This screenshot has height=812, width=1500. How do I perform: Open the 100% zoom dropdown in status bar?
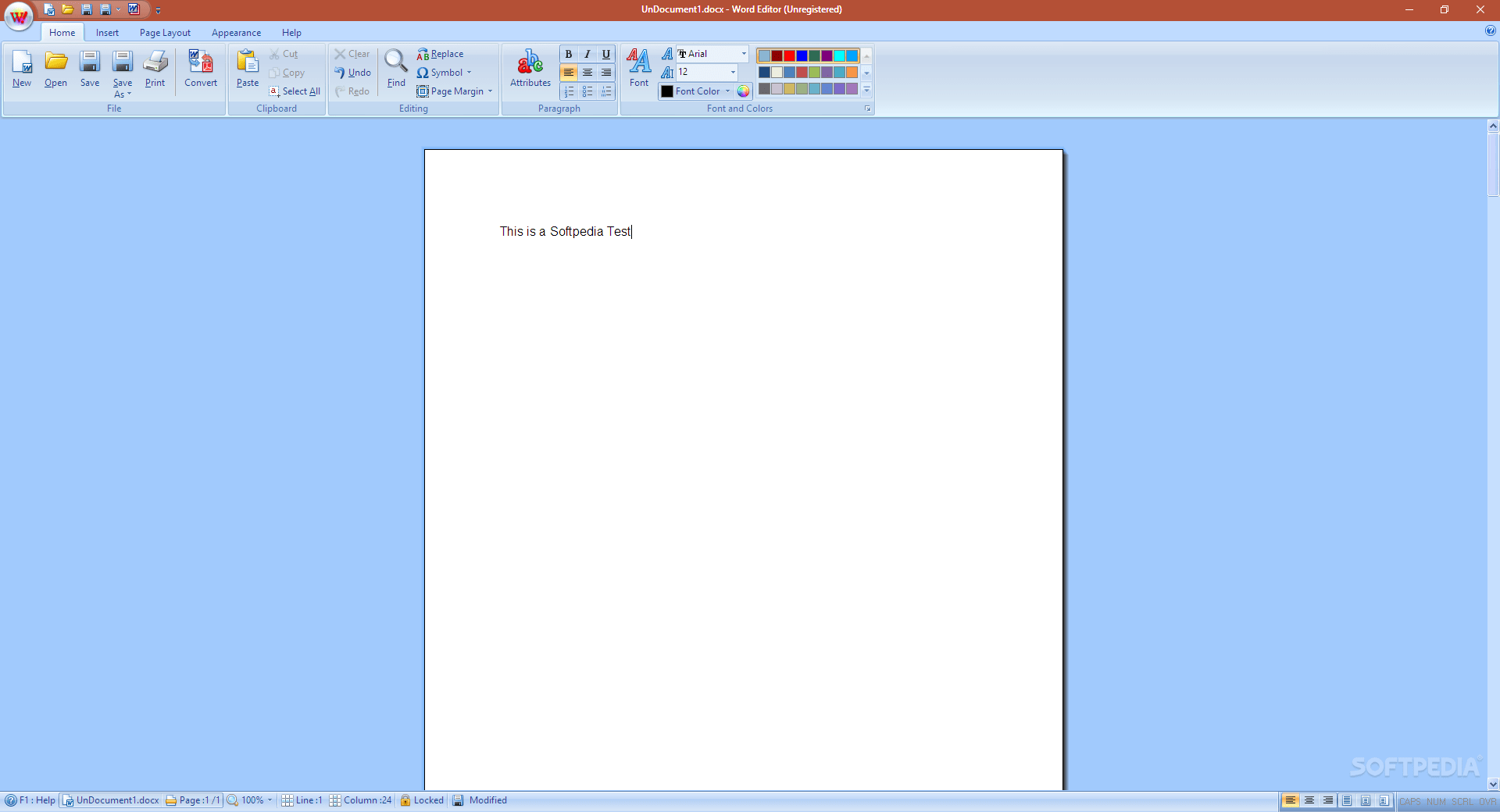coord(270,800)
